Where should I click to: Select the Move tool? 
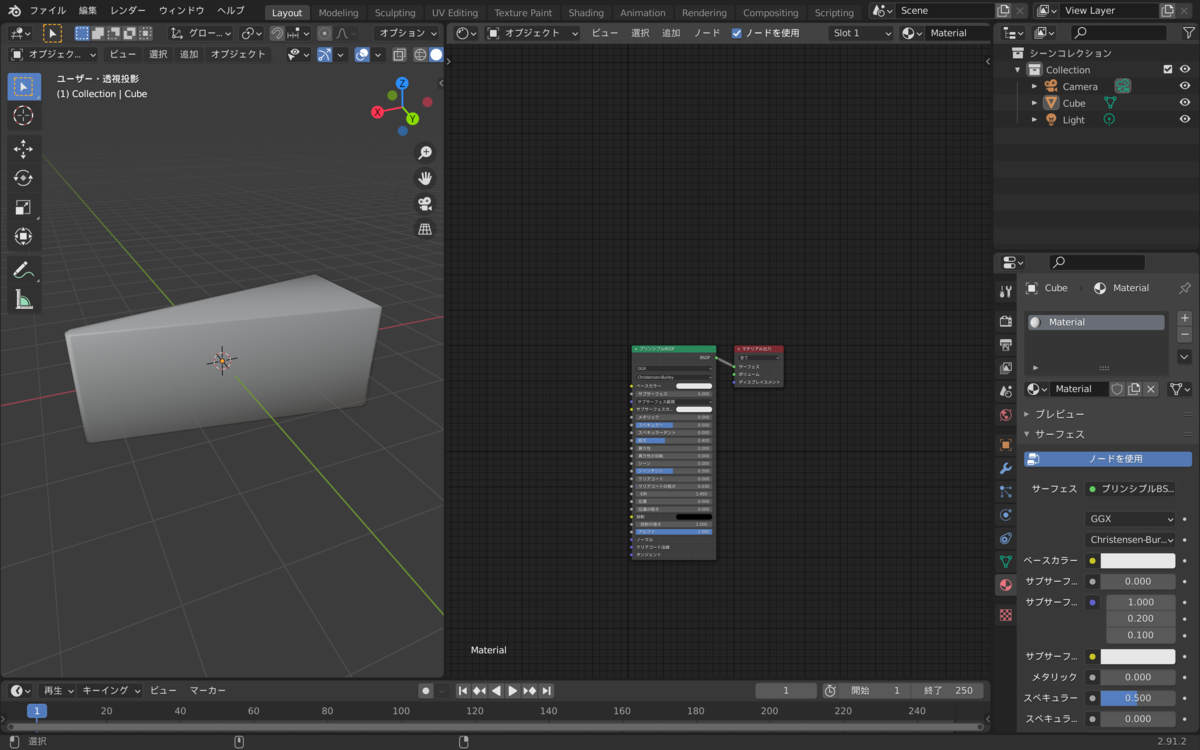(x=23, y=150)
